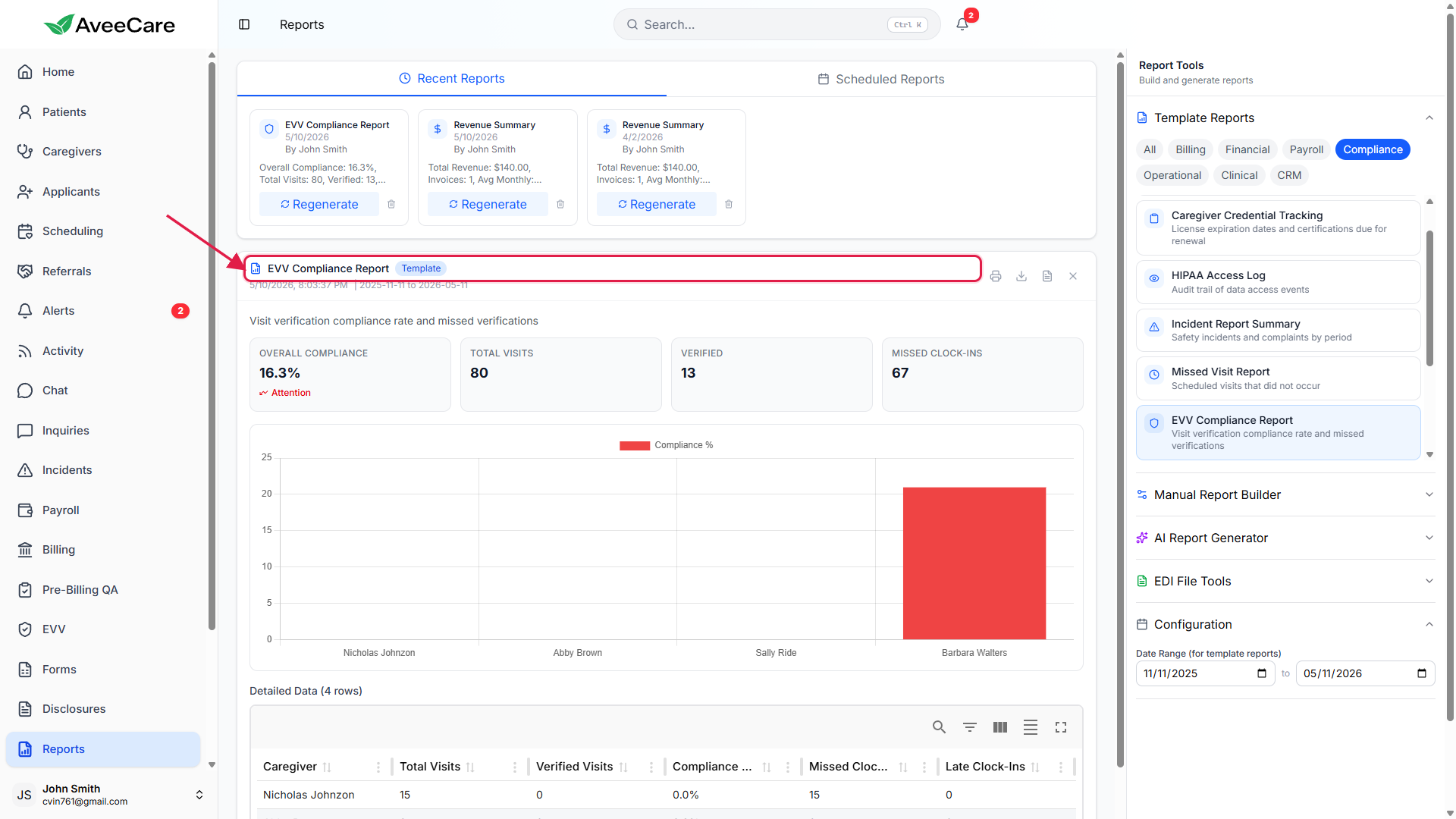The height and width of the screenshot is (819, 1456).
Task: Select Incident Report Summary template
Action: coord(1278,330)
